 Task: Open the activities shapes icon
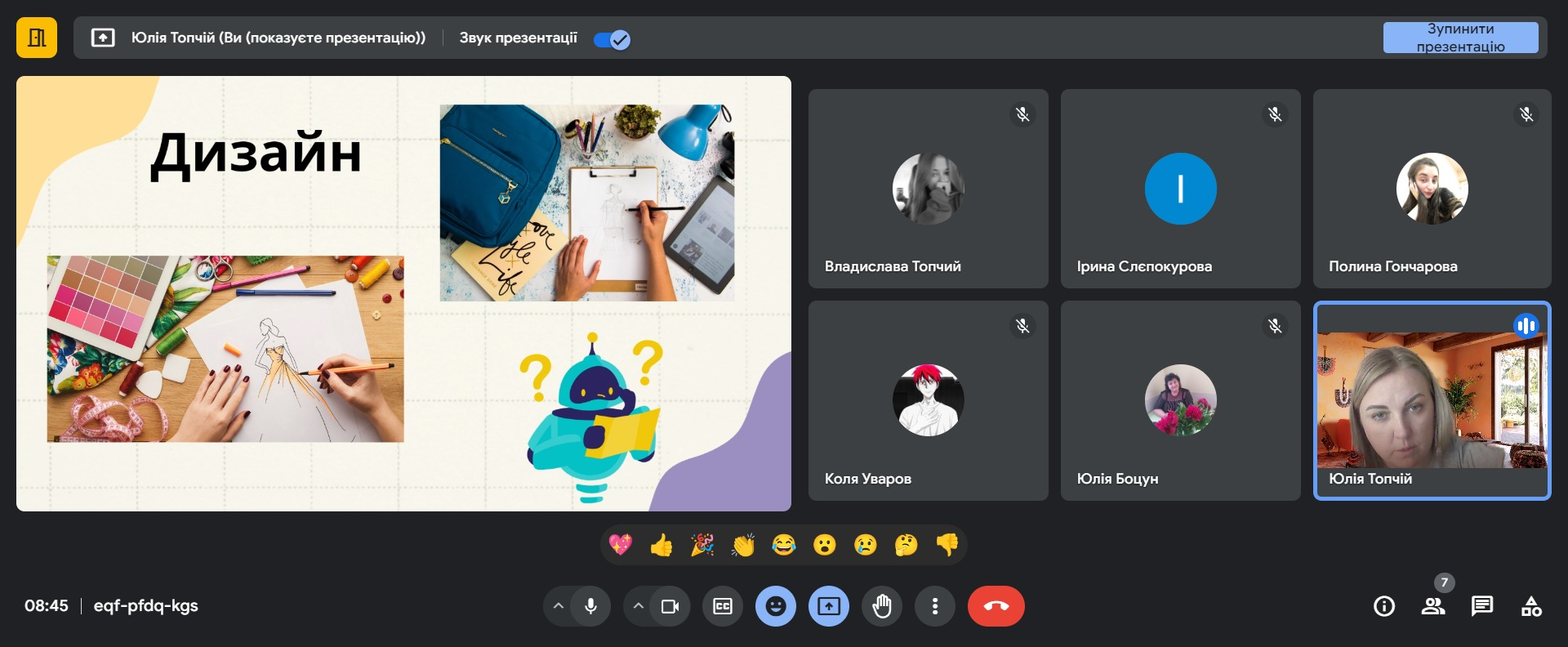[1531, 606]
